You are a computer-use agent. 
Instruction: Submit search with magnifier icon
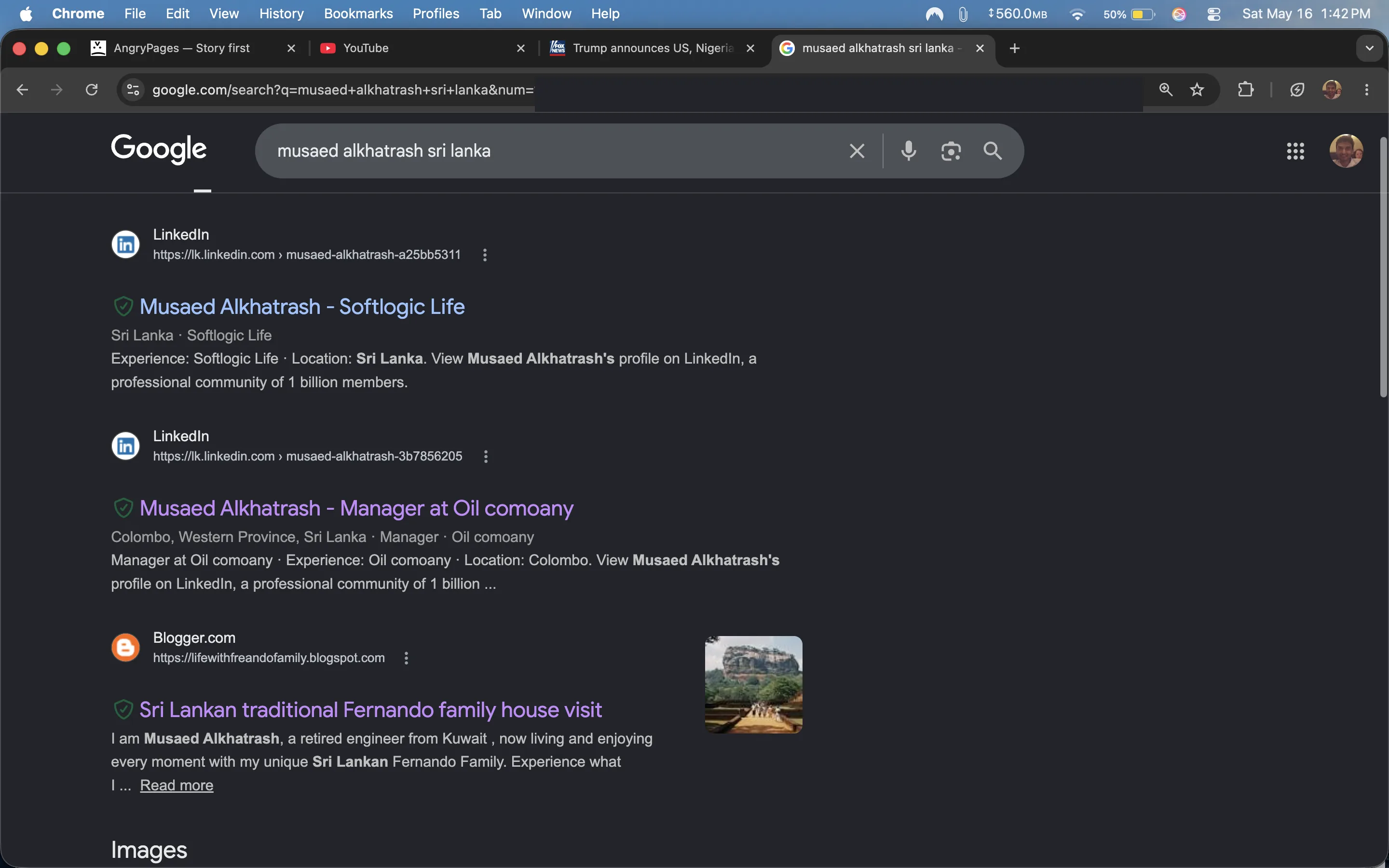point(993,151)
